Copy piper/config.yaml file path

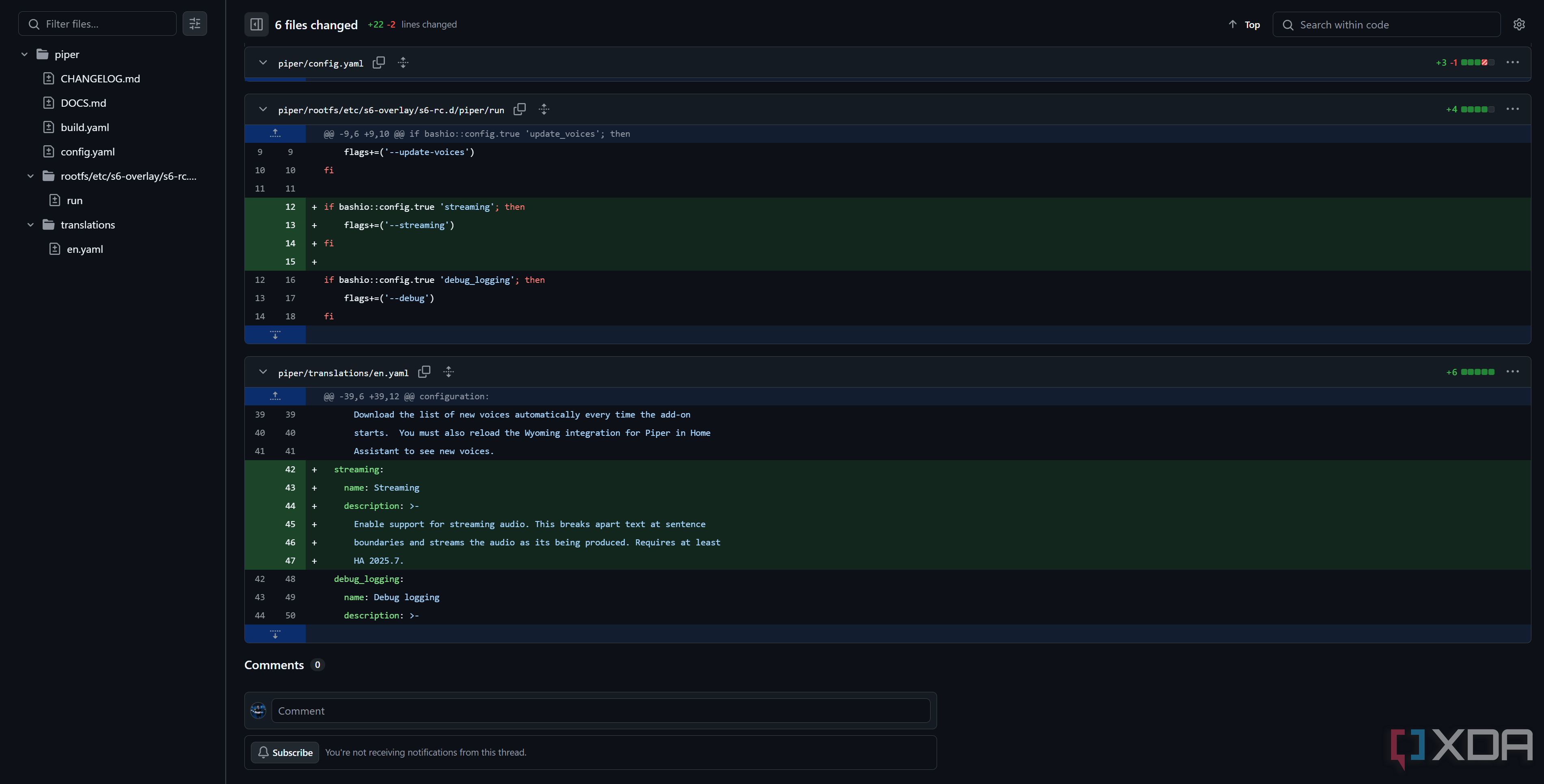379,62
